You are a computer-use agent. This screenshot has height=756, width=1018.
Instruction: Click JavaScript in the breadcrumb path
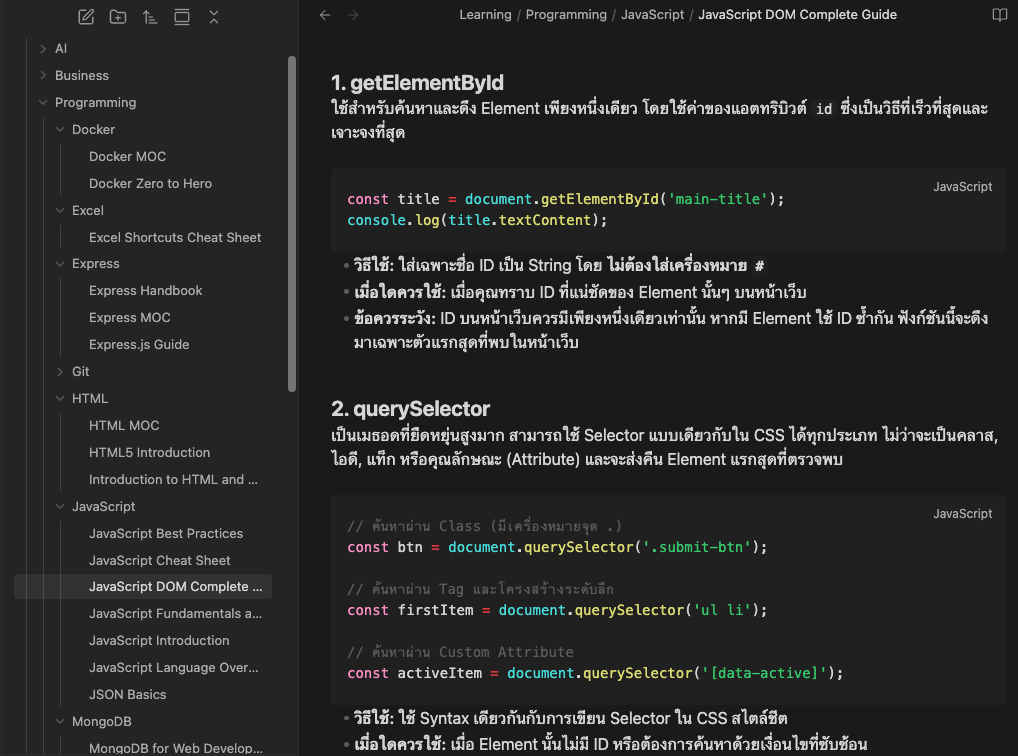[652, 15]
